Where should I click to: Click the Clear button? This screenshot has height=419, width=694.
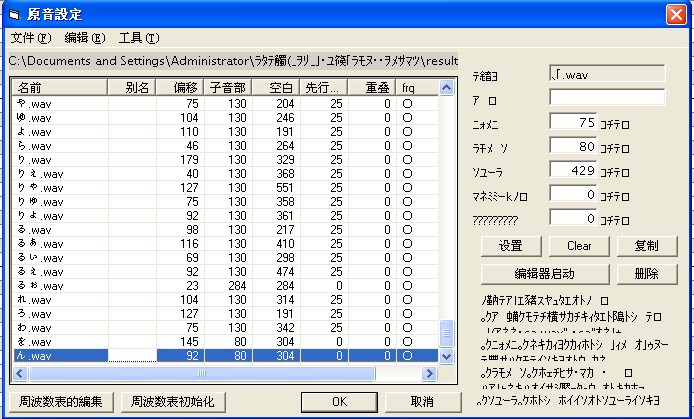tap(579, 246)
